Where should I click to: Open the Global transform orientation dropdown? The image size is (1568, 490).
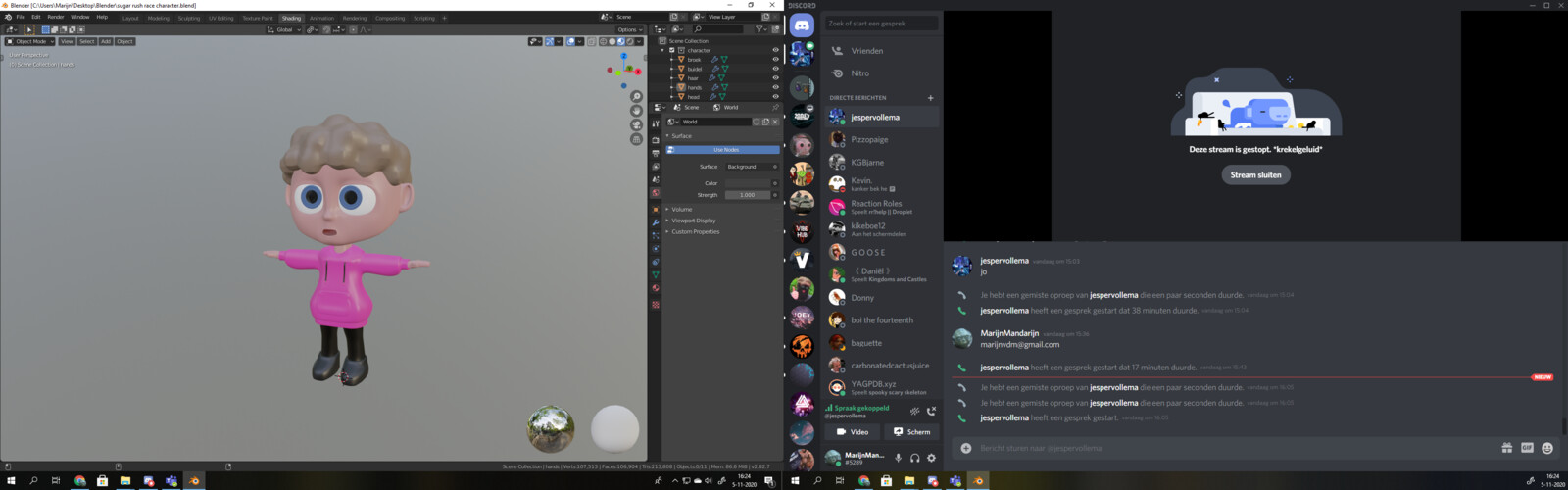[282, 29]
